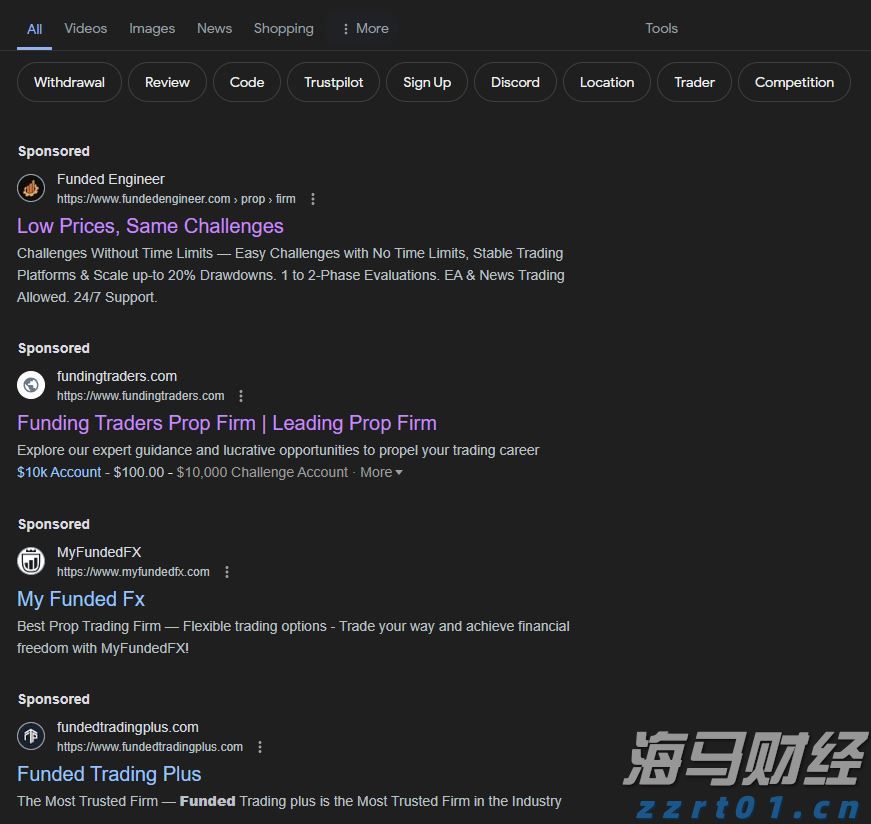Switch to the Videos tab
Image resolution: width=871 pixels, height=824 pixels.
click(85, 28)
